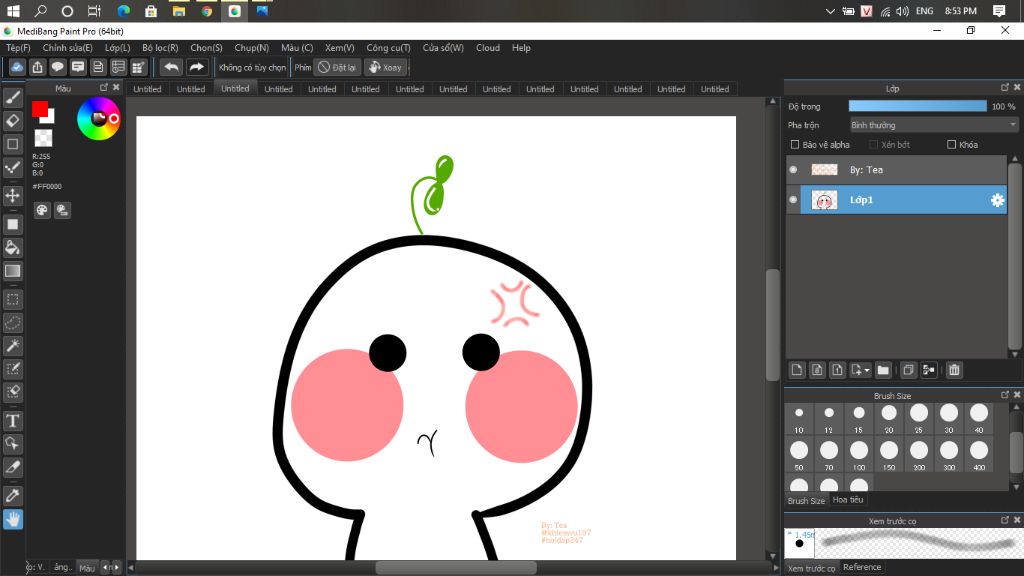Pick the Bucket fill tool
This screenshot has width=1024, height=576.
pos(13,247)
